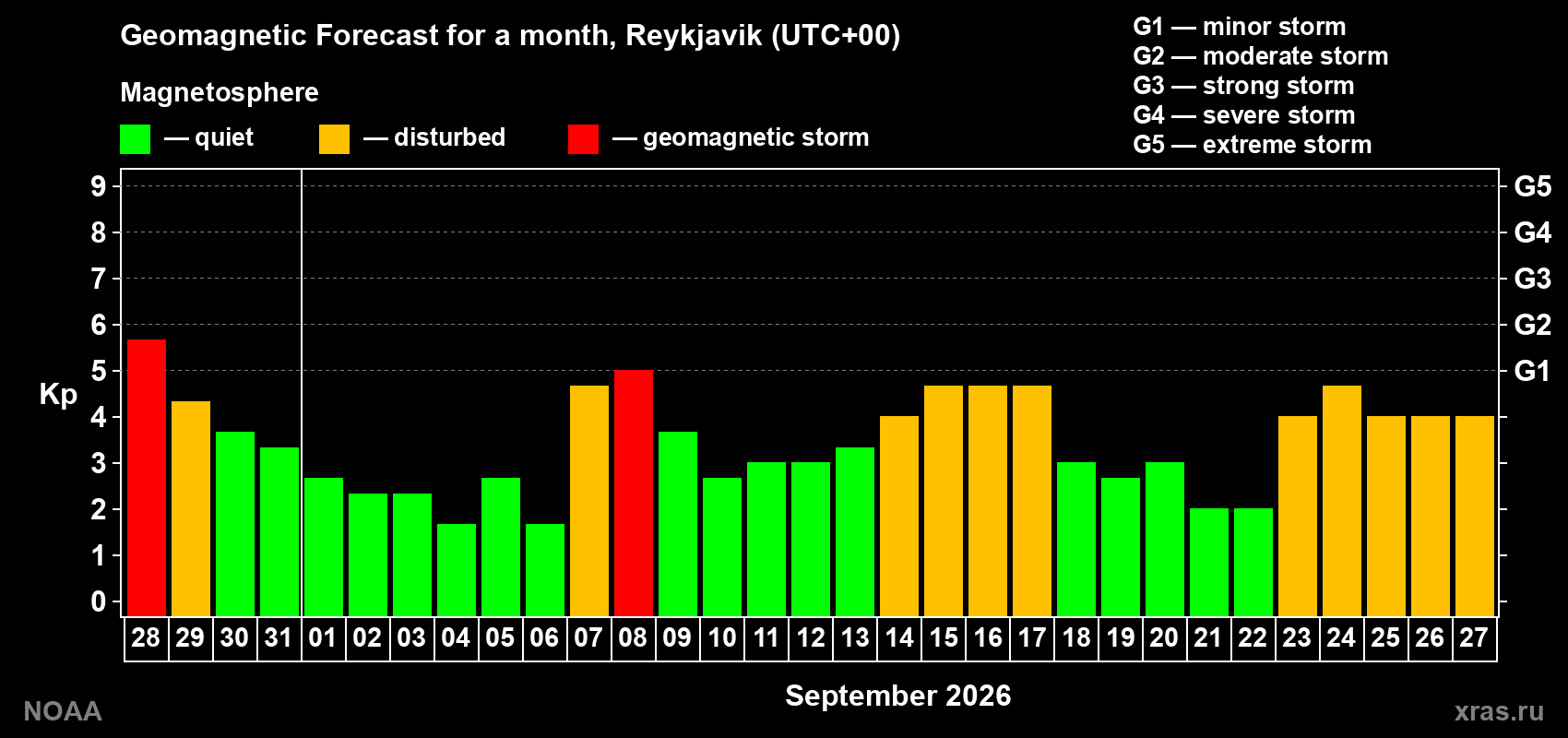Click the orange bar above date 07
1568x738 pixels.
pyautogui.click(x=589, y=501)
